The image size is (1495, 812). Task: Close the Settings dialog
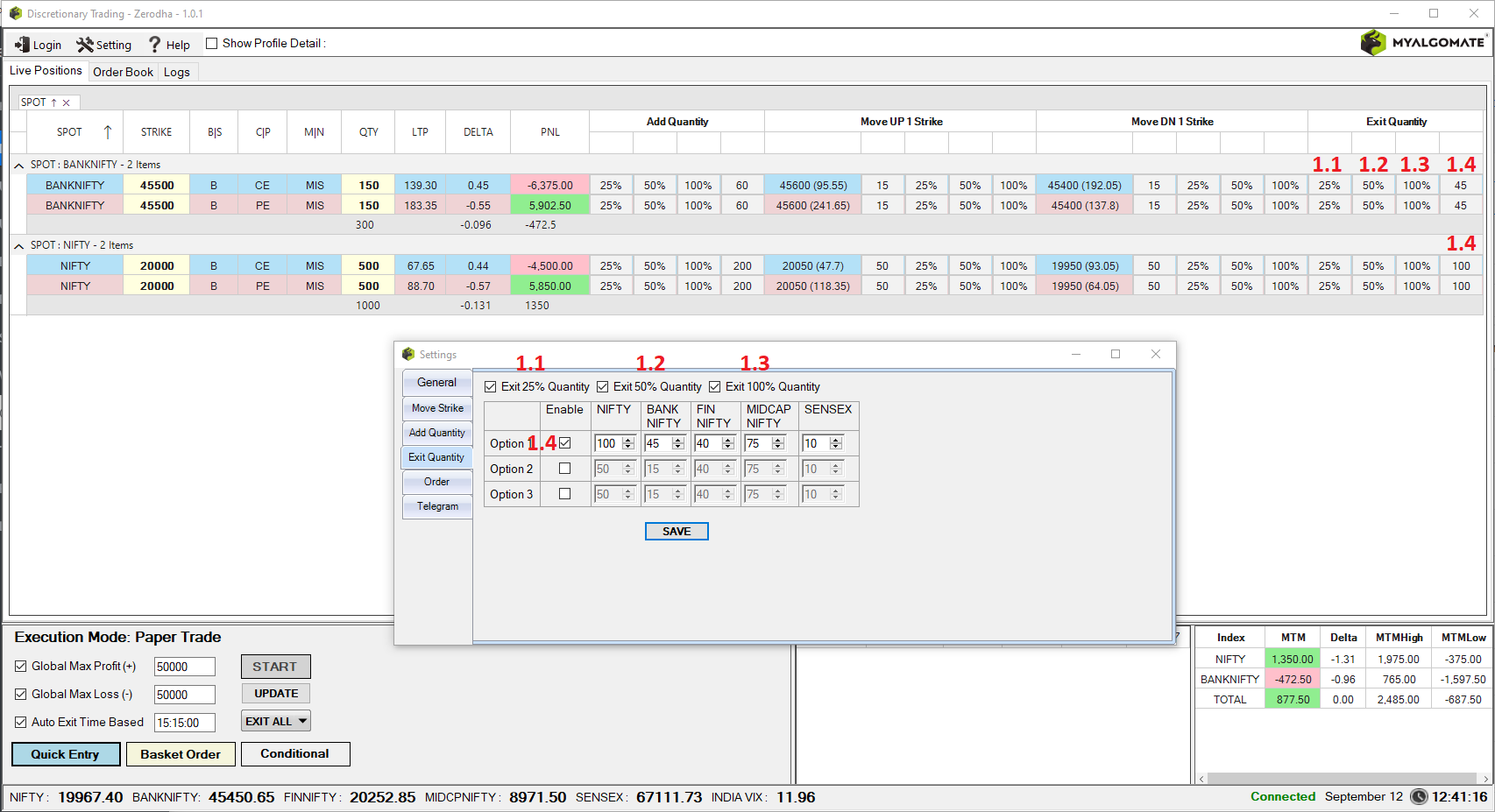[x=1156, y=354]
